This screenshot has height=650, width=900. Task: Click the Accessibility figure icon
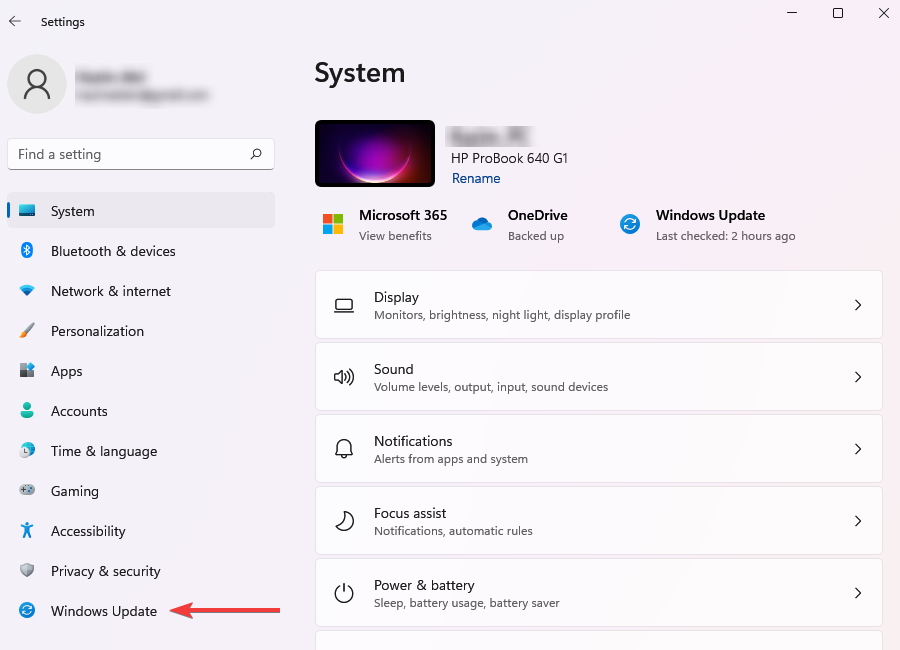[27, 530]
